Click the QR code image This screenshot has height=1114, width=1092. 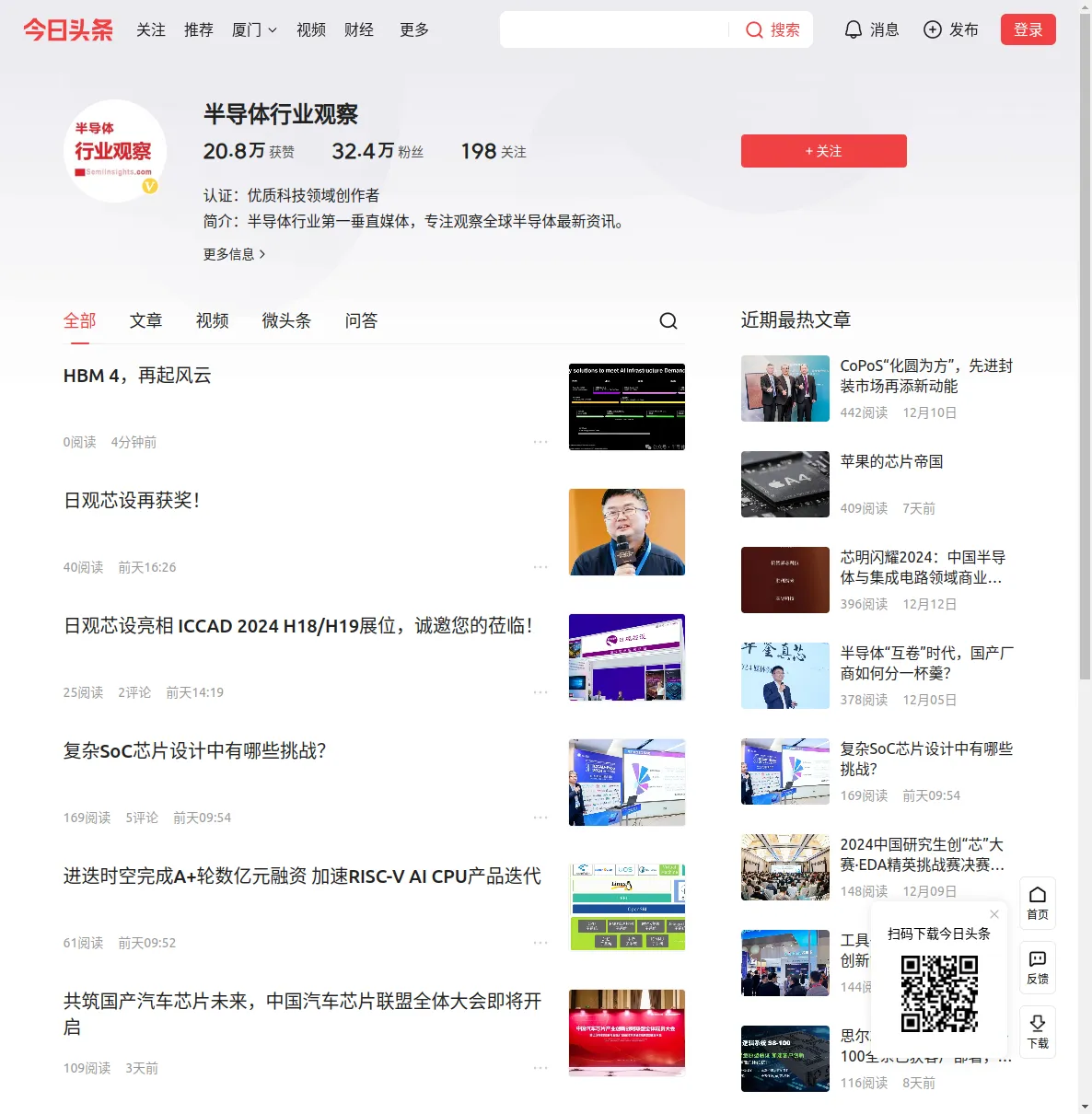tap(939, 992)
